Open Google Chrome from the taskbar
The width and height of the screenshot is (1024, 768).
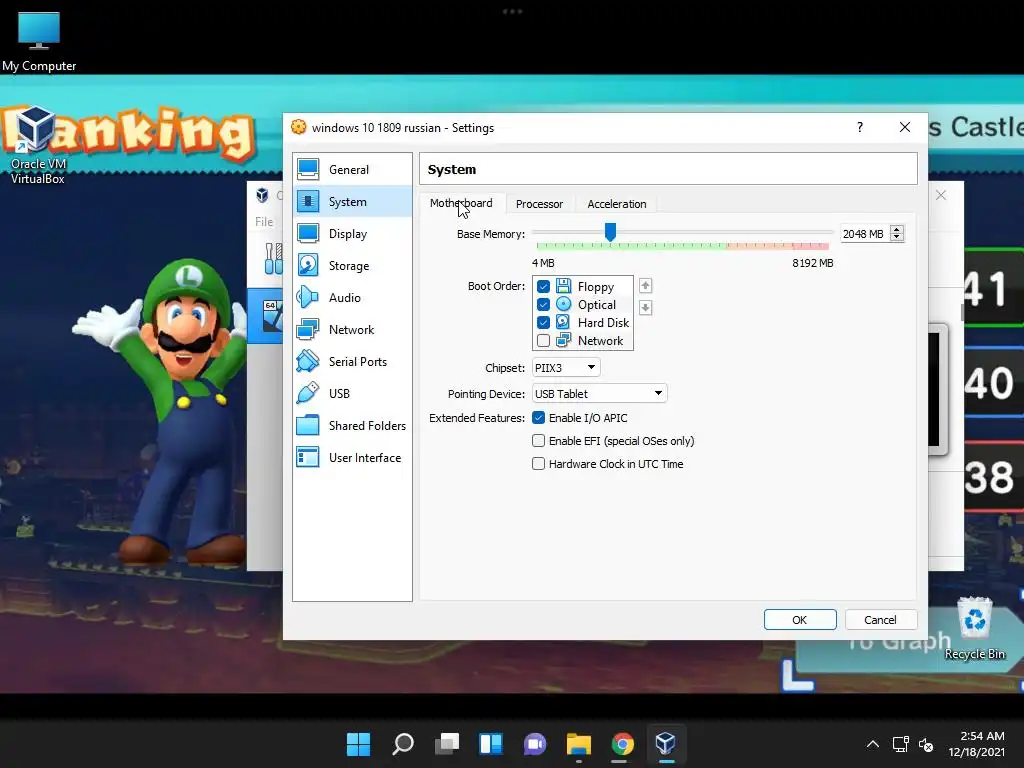622,744
